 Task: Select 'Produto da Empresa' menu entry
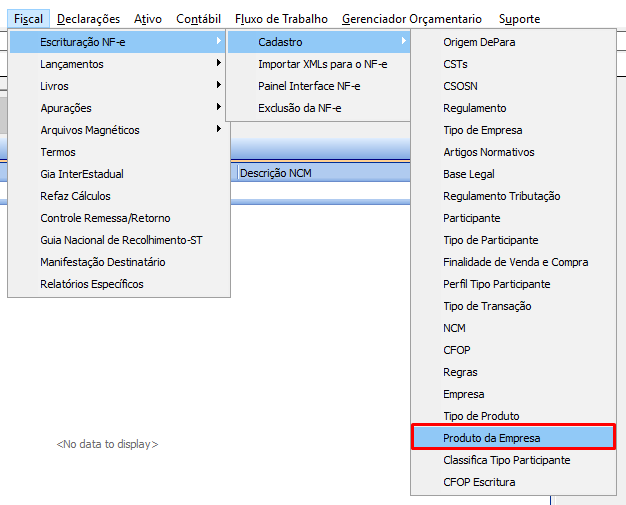tap(491, 438)
